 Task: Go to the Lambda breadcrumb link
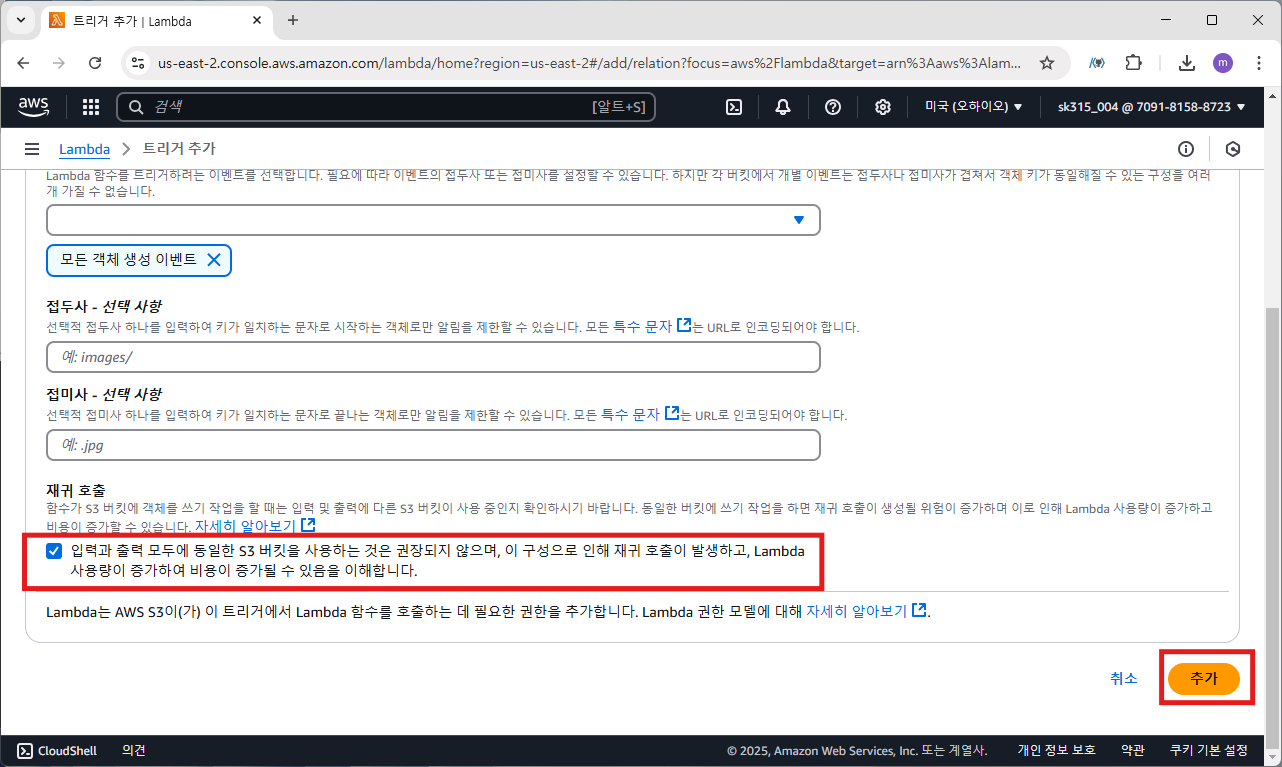[84, 149]
